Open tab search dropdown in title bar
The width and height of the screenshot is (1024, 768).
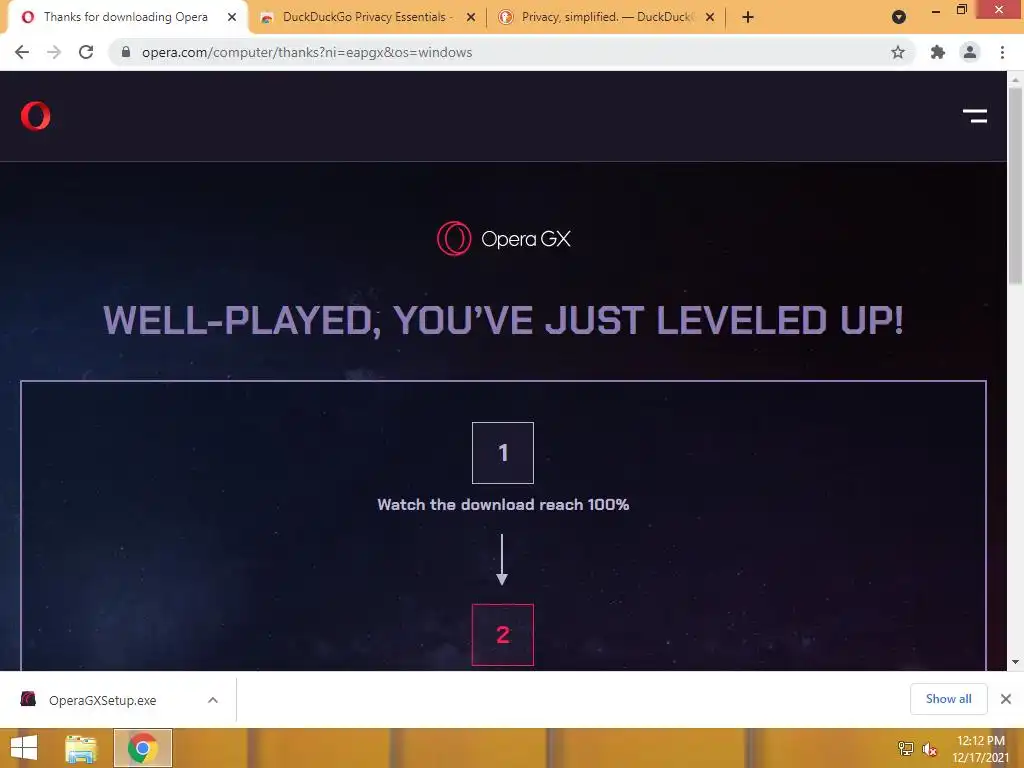pyautogui.click(x=899, y=17)
